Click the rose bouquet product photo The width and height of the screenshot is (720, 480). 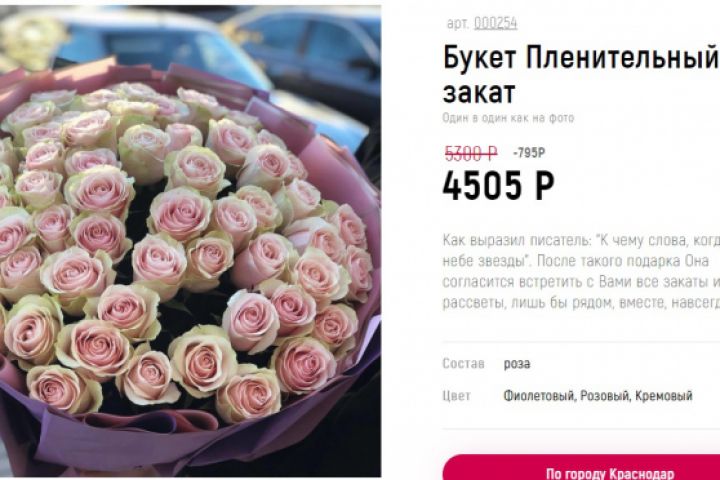190,241
